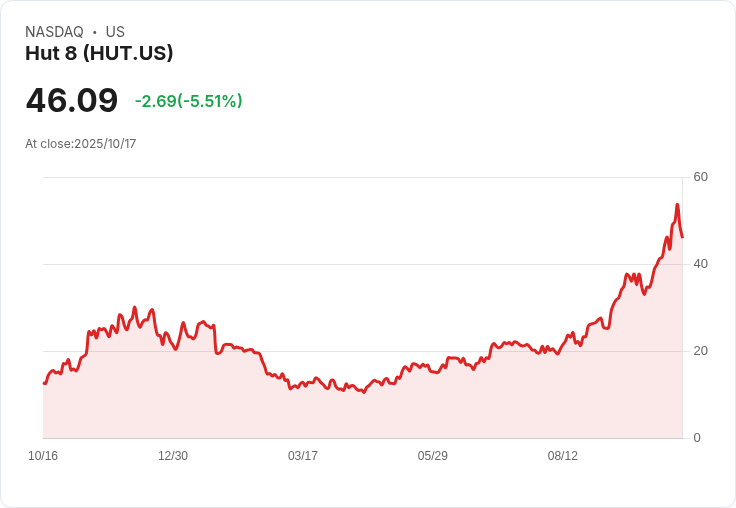Click the highest peak of the price line
This screenshot has height=508, width=736.
click(677, 205)
